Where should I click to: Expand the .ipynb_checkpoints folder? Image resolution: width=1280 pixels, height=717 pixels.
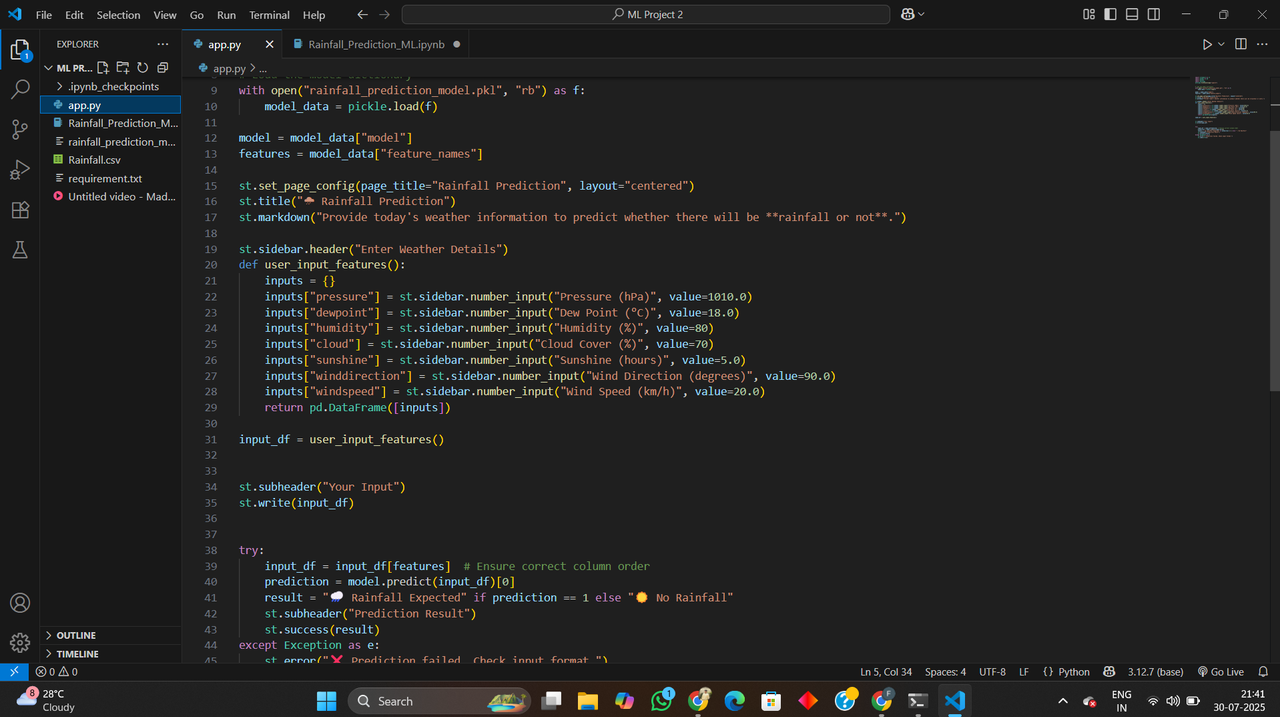(110, 87)
